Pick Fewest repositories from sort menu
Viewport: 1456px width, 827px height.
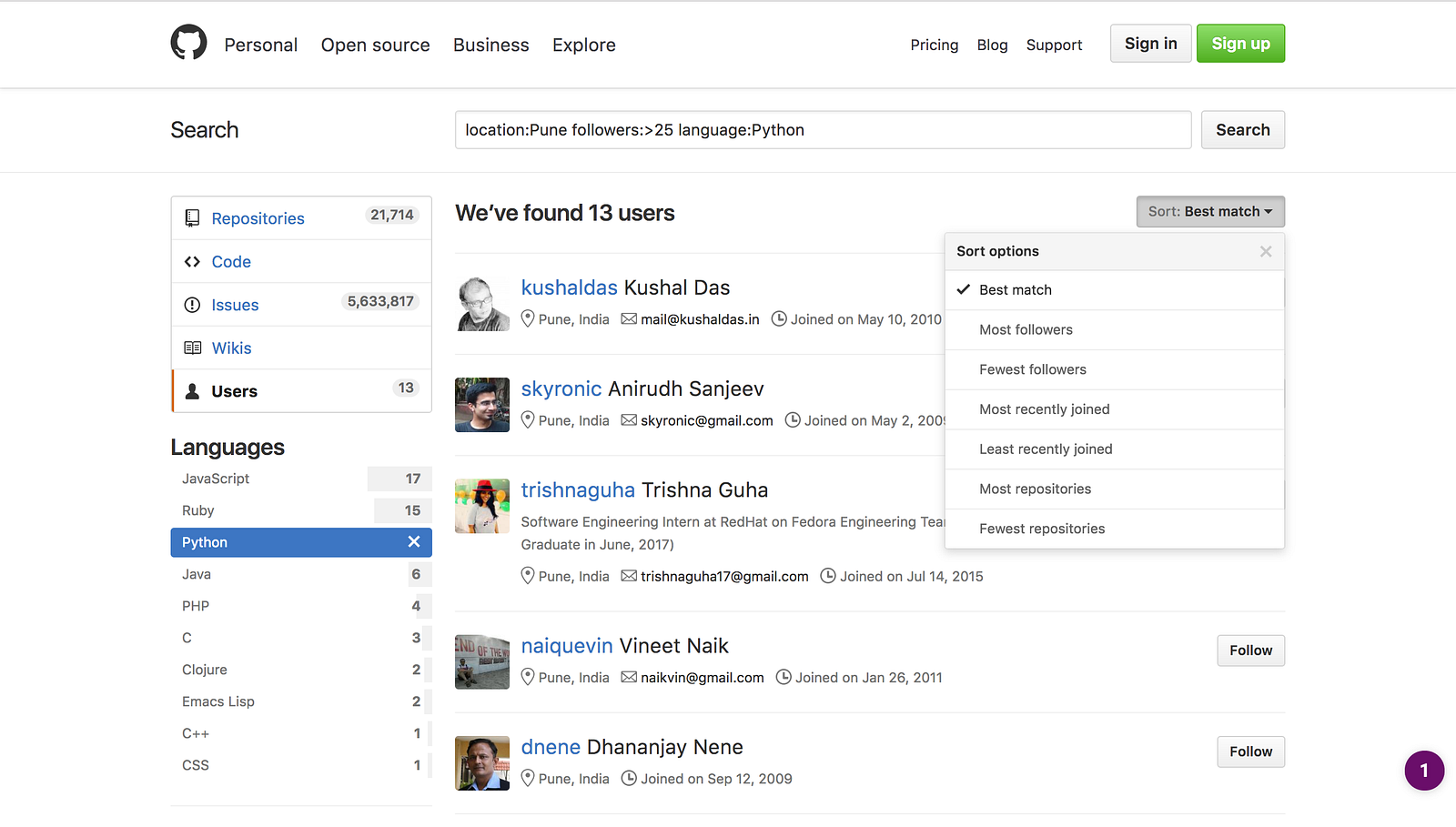[1042, 529]
